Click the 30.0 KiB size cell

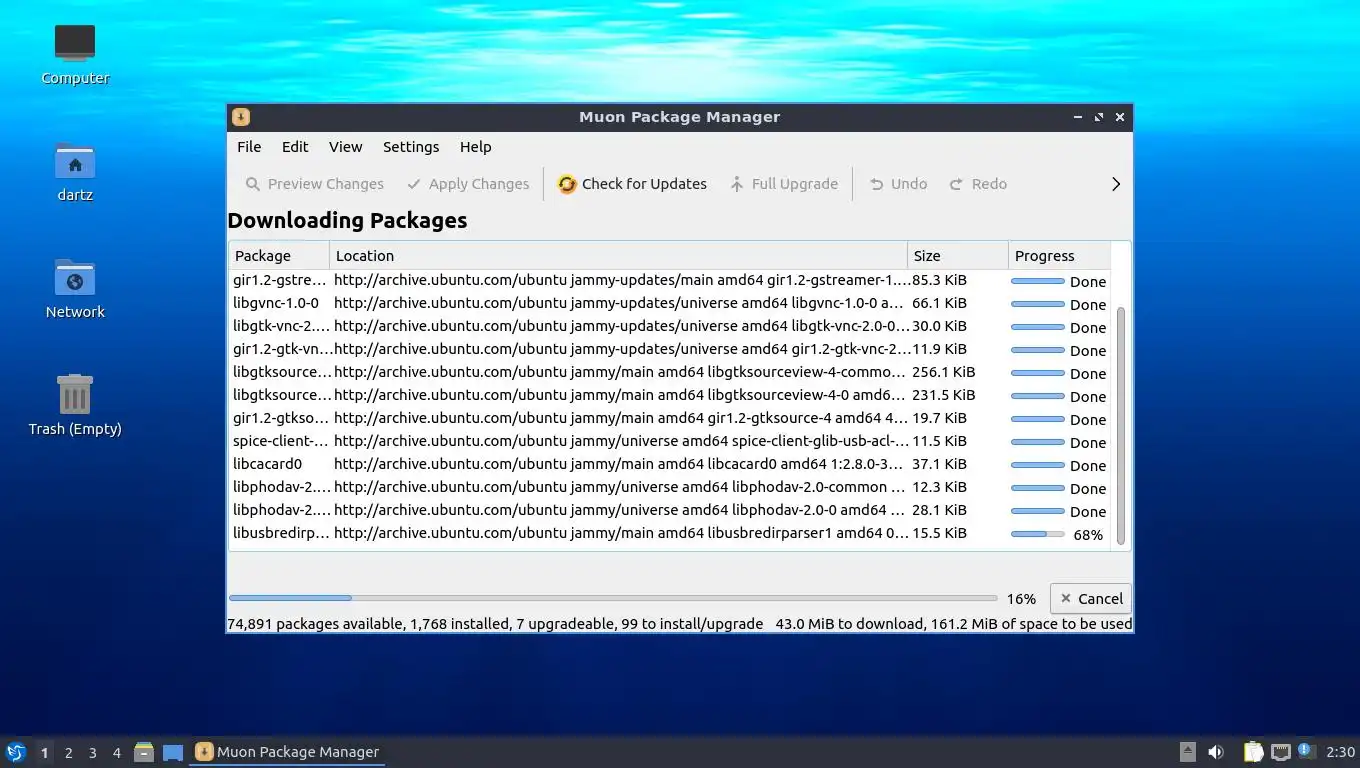point(939,326)
